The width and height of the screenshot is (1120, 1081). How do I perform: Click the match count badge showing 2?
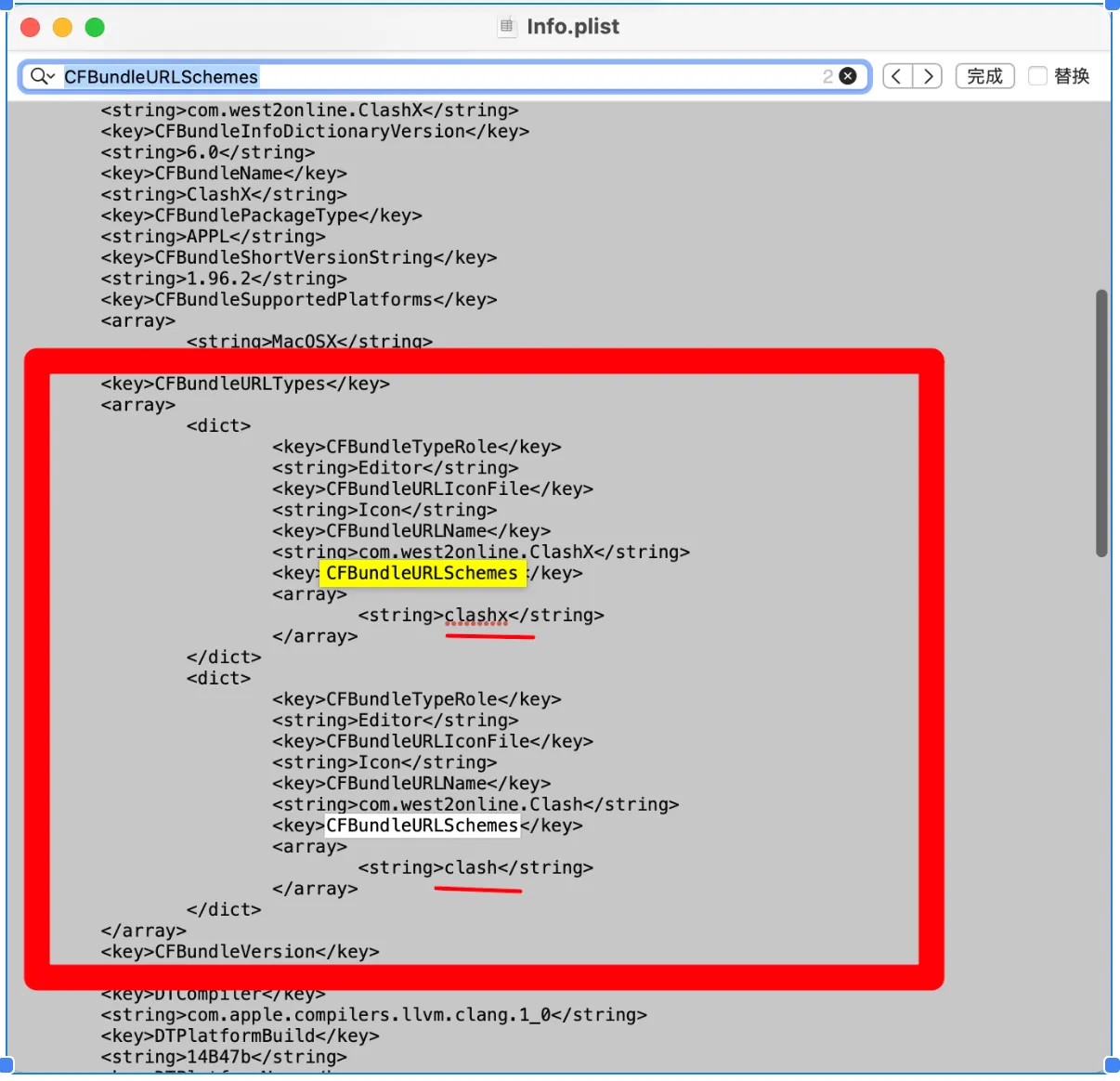(x=827, y=76)
